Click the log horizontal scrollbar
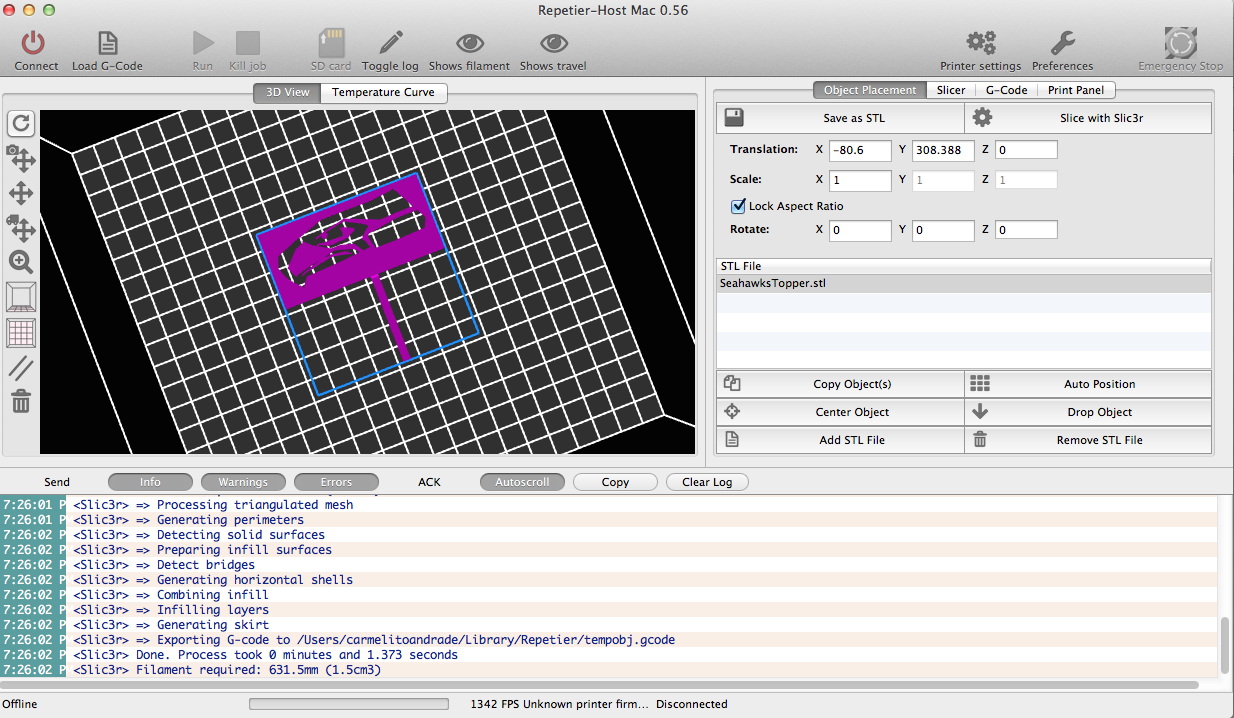This screenshot has height=718, width=1234. (599, 685)
